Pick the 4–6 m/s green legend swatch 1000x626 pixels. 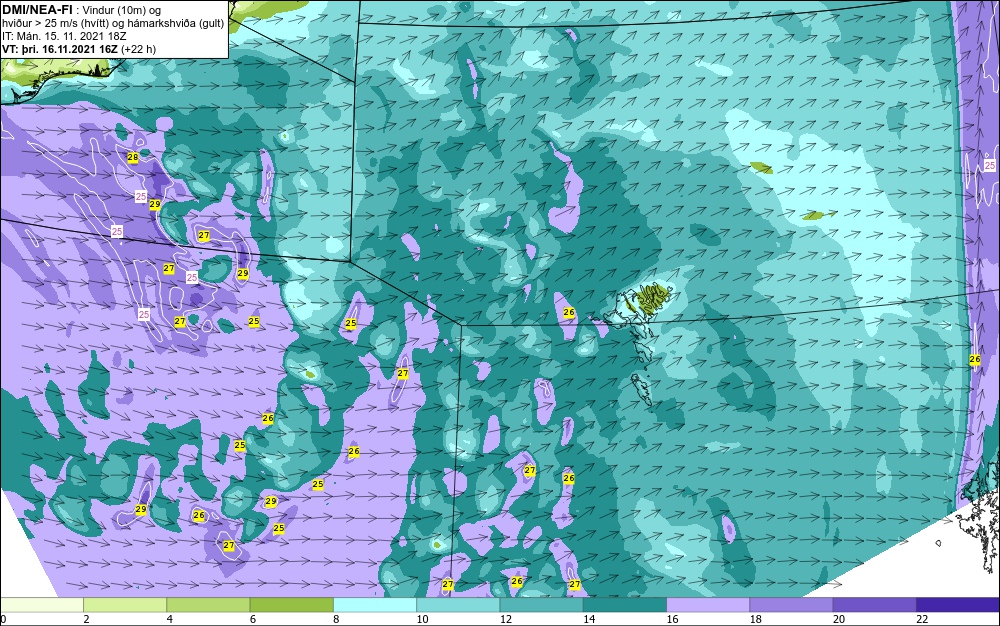[x=209, y=605]
